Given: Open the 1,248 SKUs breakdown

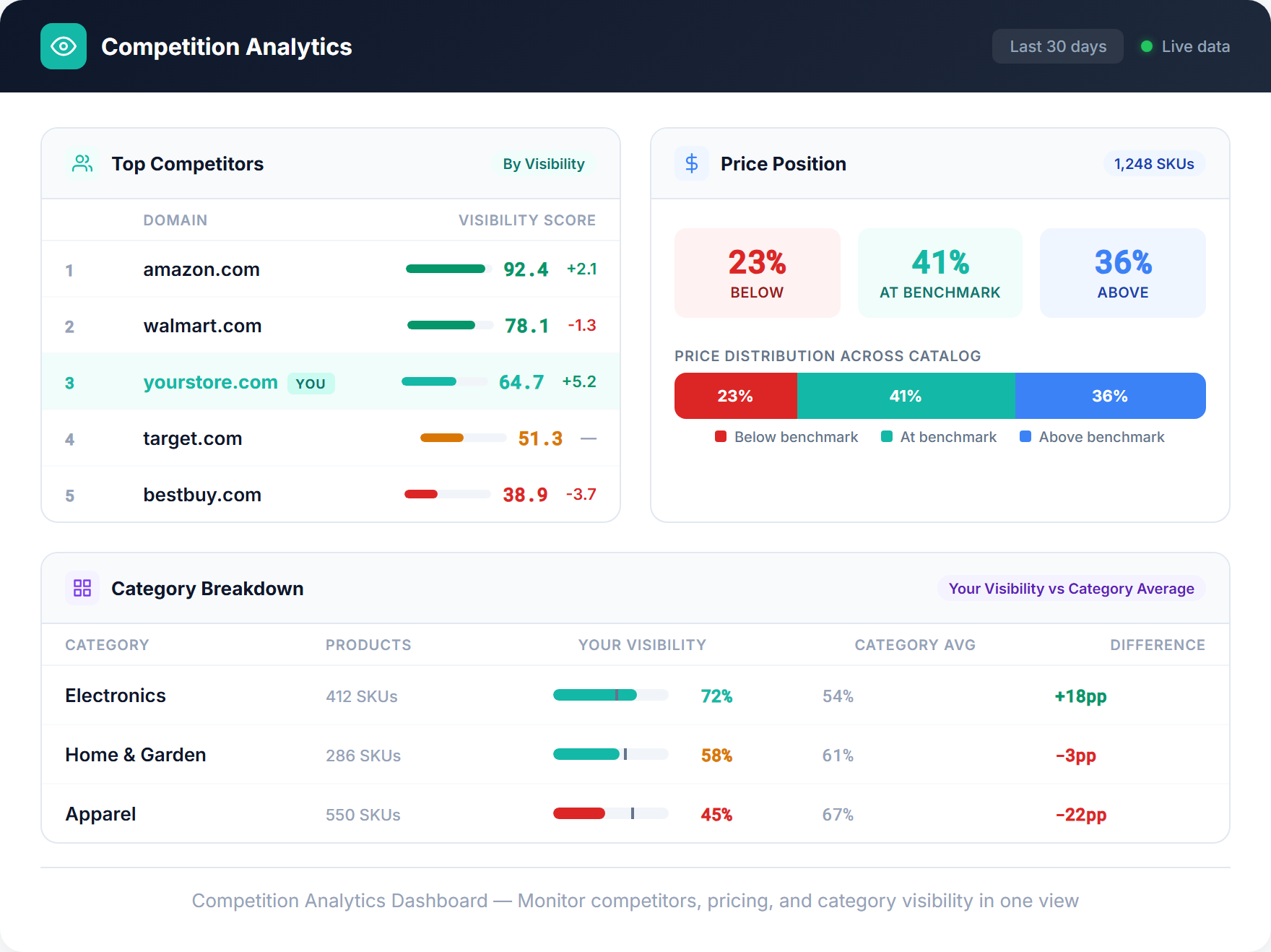Looking at the screenshot, I should [1153, 163].
